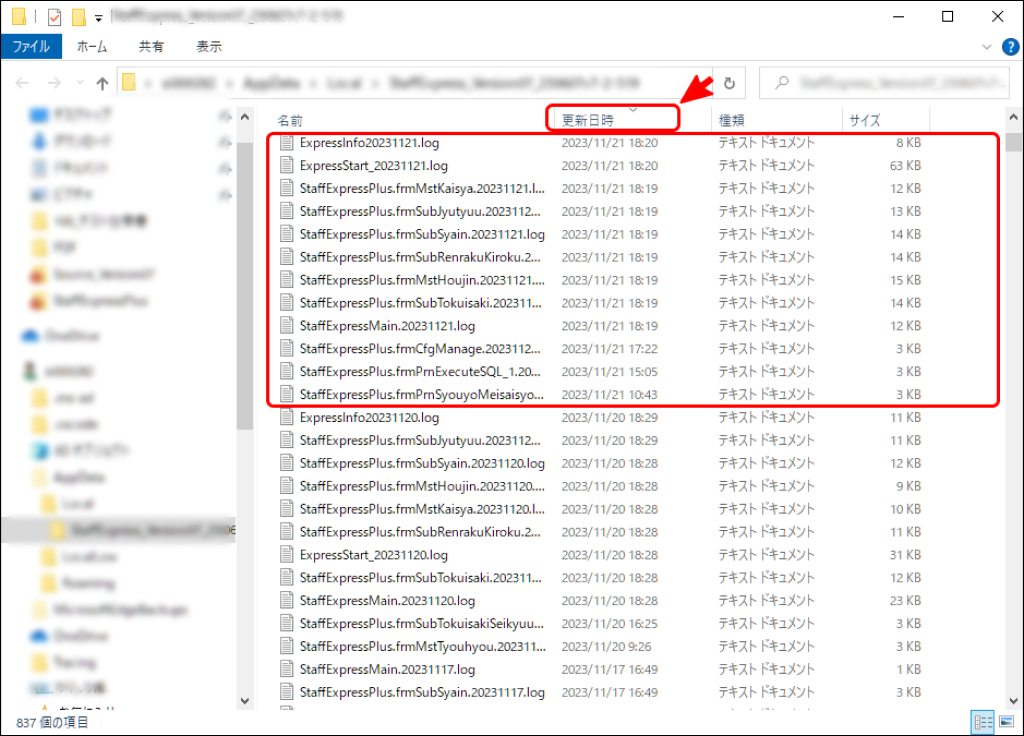Open the ファイル ribbon tab
The image size is (1024, 736).
coord(31,46)
